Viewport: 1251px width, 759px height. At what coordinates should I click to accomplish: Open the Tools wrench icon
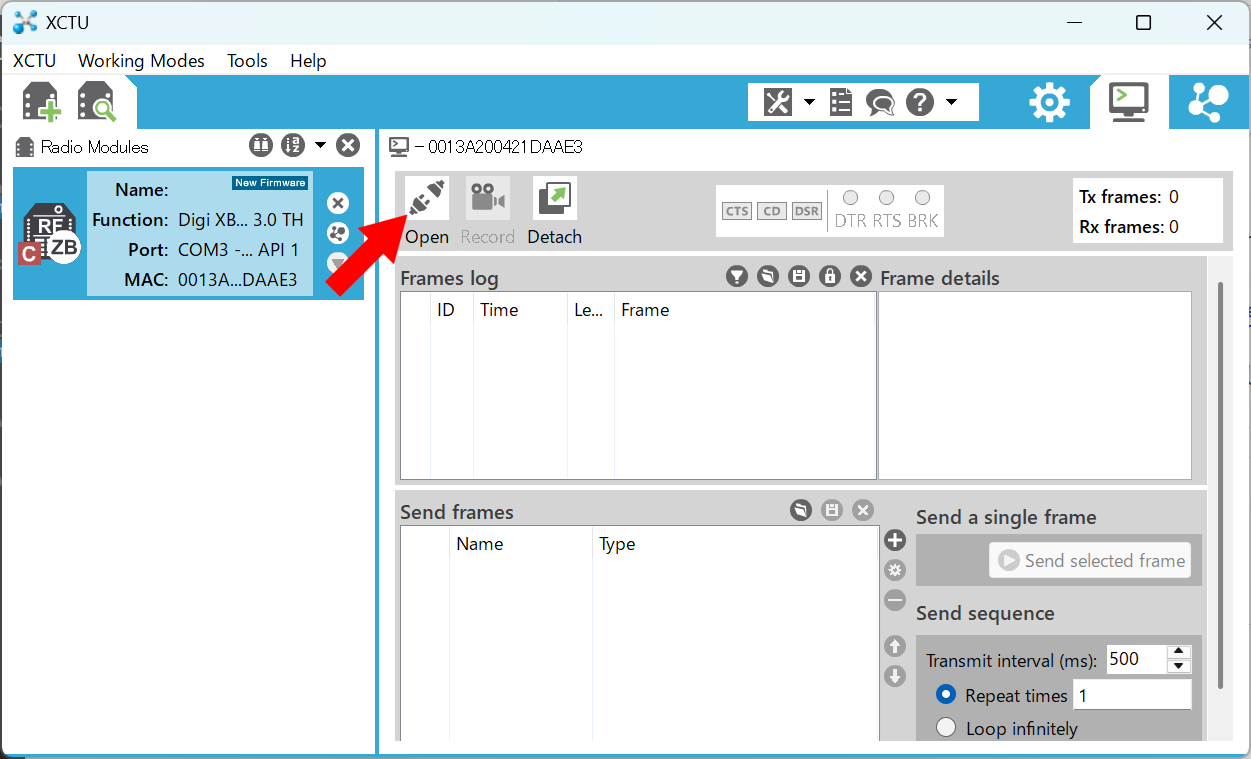(x=778, y=102)
